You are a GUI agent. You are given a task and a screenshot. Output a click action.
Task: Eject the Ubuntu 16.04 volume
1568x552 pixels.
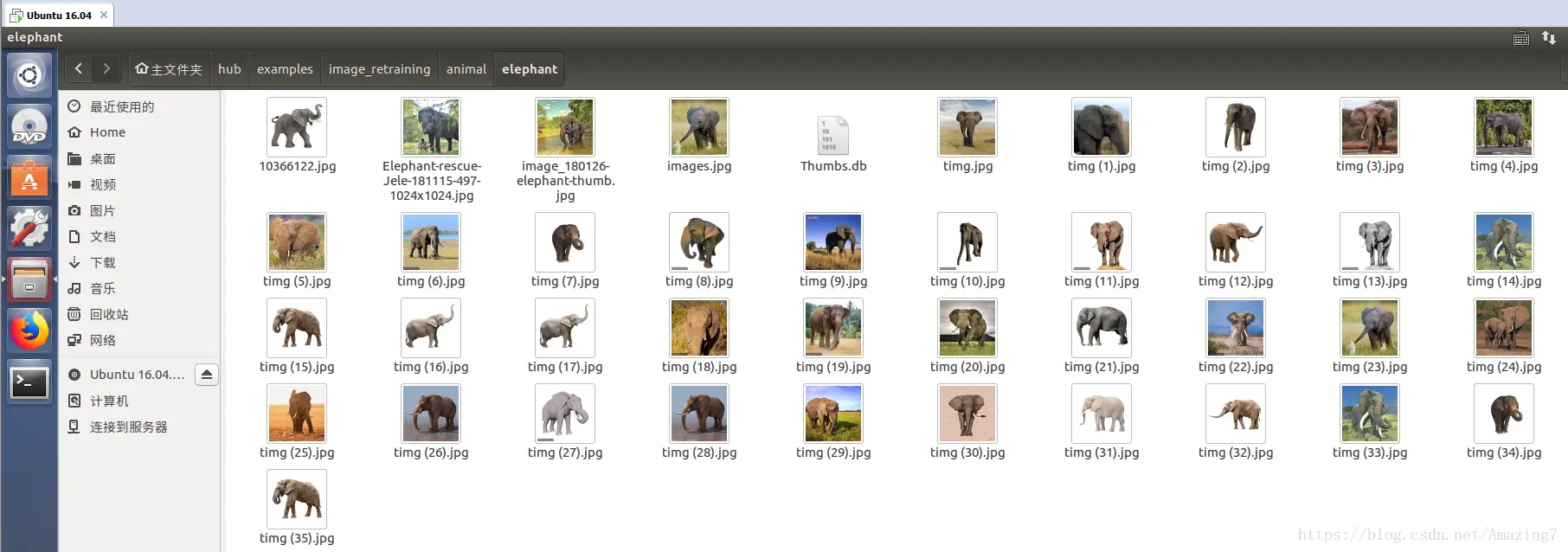[x=206, y=375]
